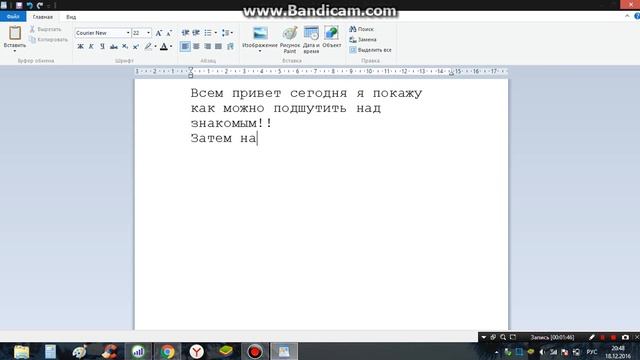Image resolution: width=640 pixels, height=360 pixels.
Task: Click Копировать (Copy) in the clipboard group
Action: pos(48,40)
